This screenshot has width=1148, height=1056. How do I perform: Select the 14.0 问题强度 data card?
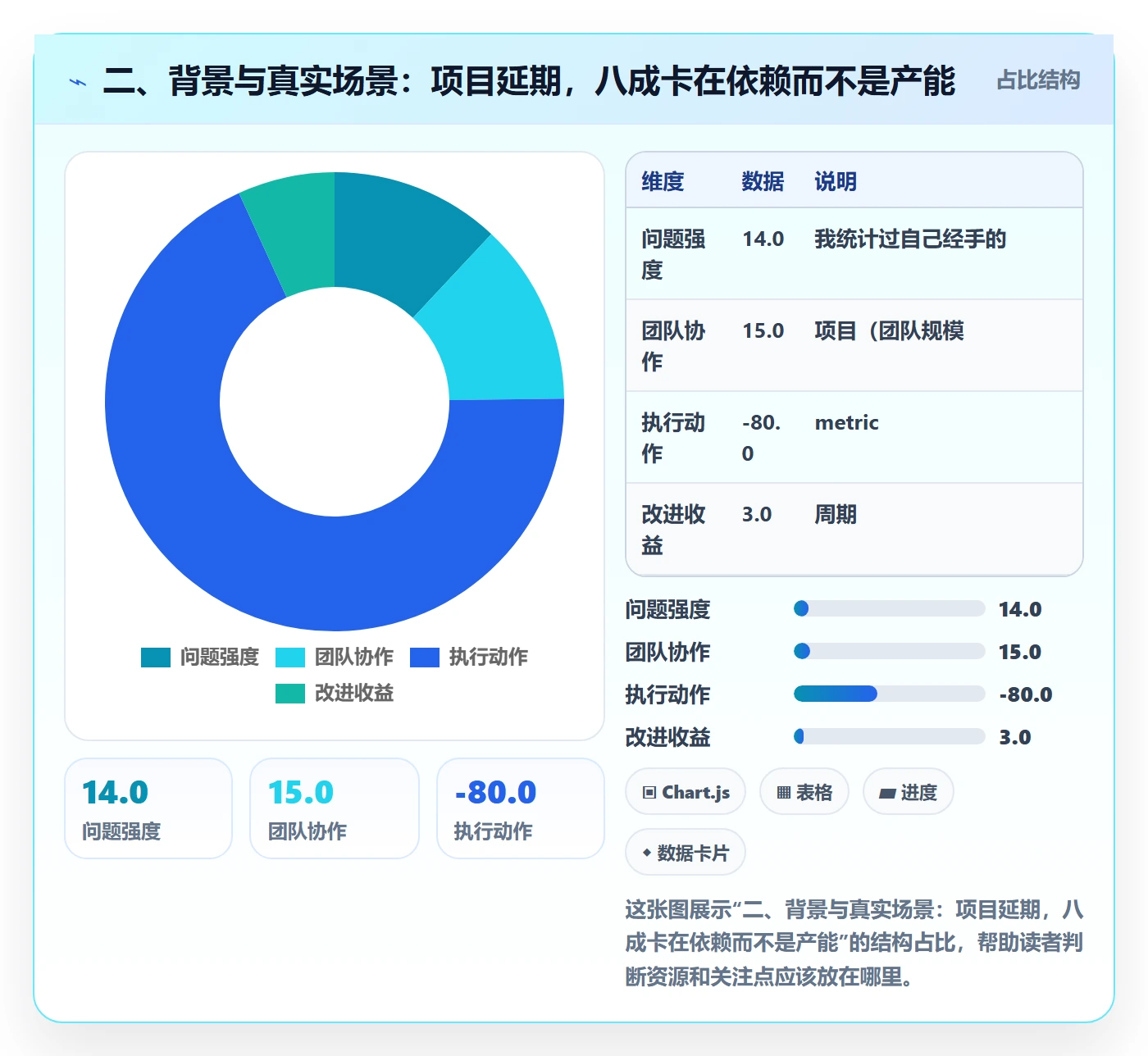148,808
